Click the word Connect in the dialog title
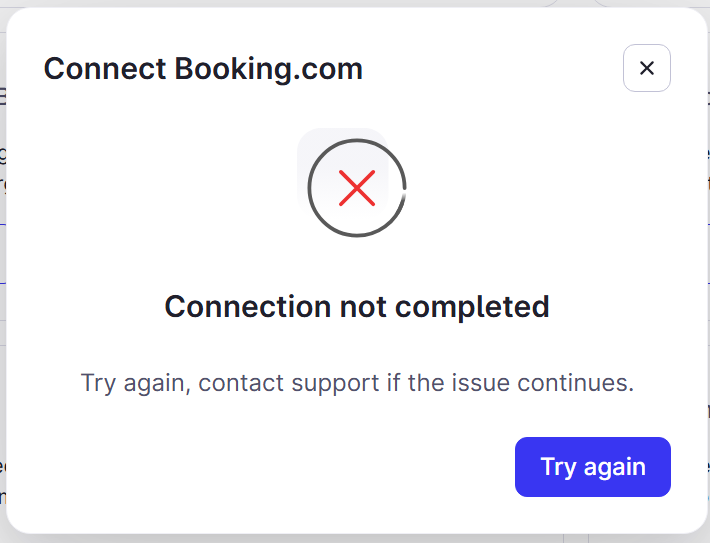 click(105, 69)
